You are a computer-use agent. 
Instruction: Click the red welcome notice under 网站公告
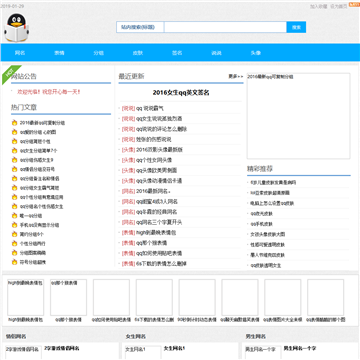(x=49, y=92)
